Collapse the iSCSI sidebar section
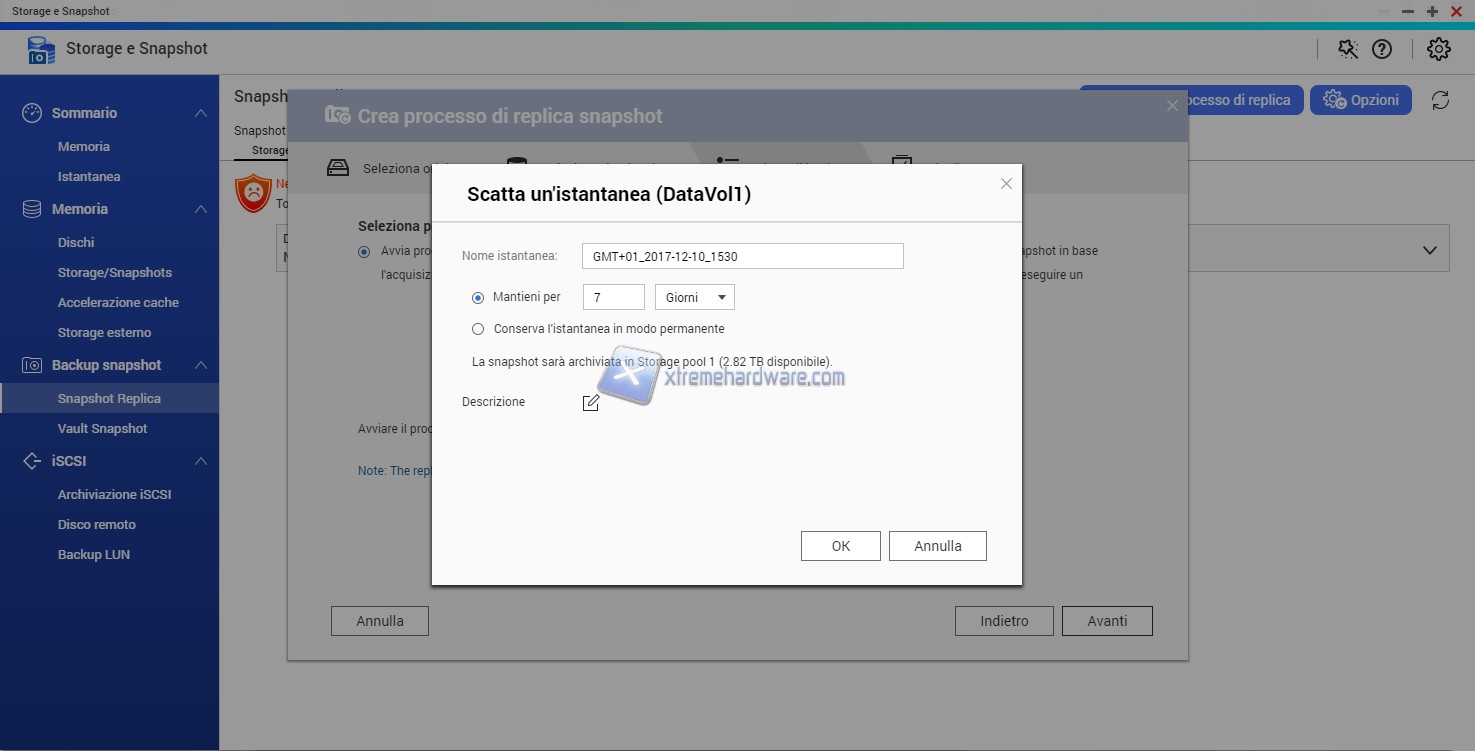Viewport: 1475px width, 751px height. point(201,461)
